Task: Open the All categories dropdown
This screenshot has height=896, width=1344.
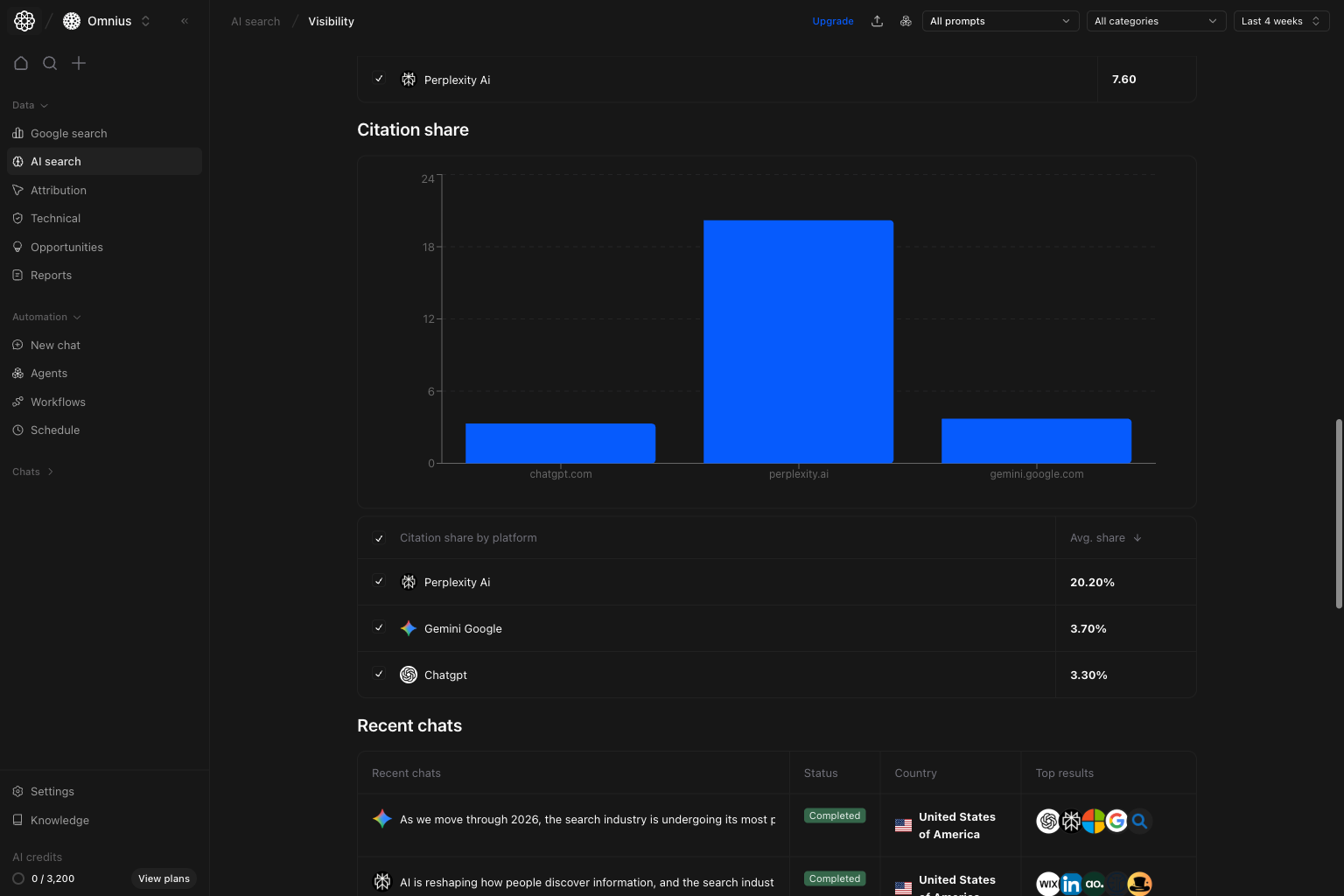Action: coord(1156,20)
